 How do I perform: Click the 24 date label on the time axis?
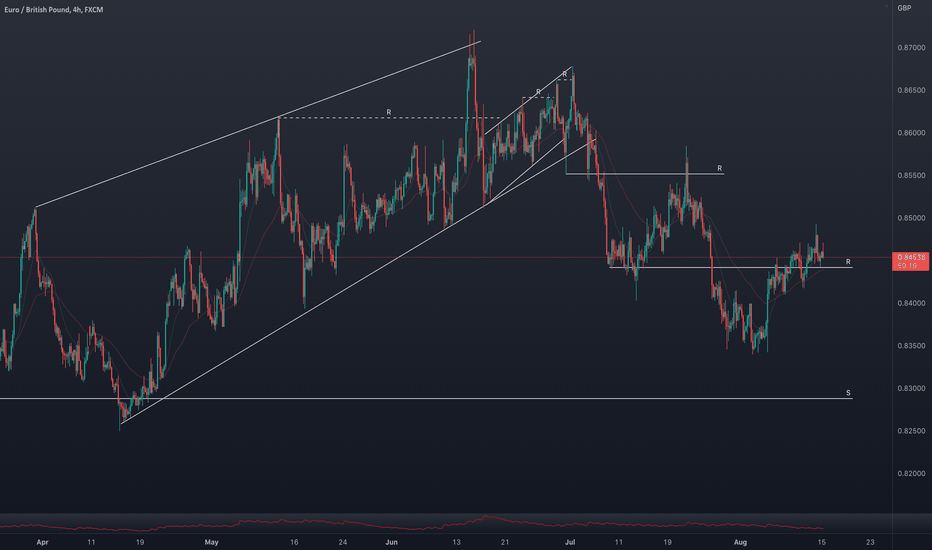[x=342, y=542]
